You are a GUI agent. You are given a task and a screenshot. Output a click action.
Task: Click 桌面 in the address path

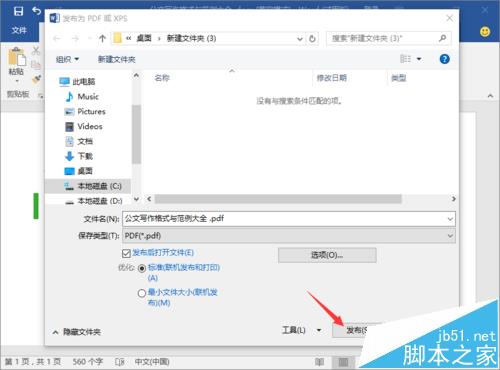(144, 39)
